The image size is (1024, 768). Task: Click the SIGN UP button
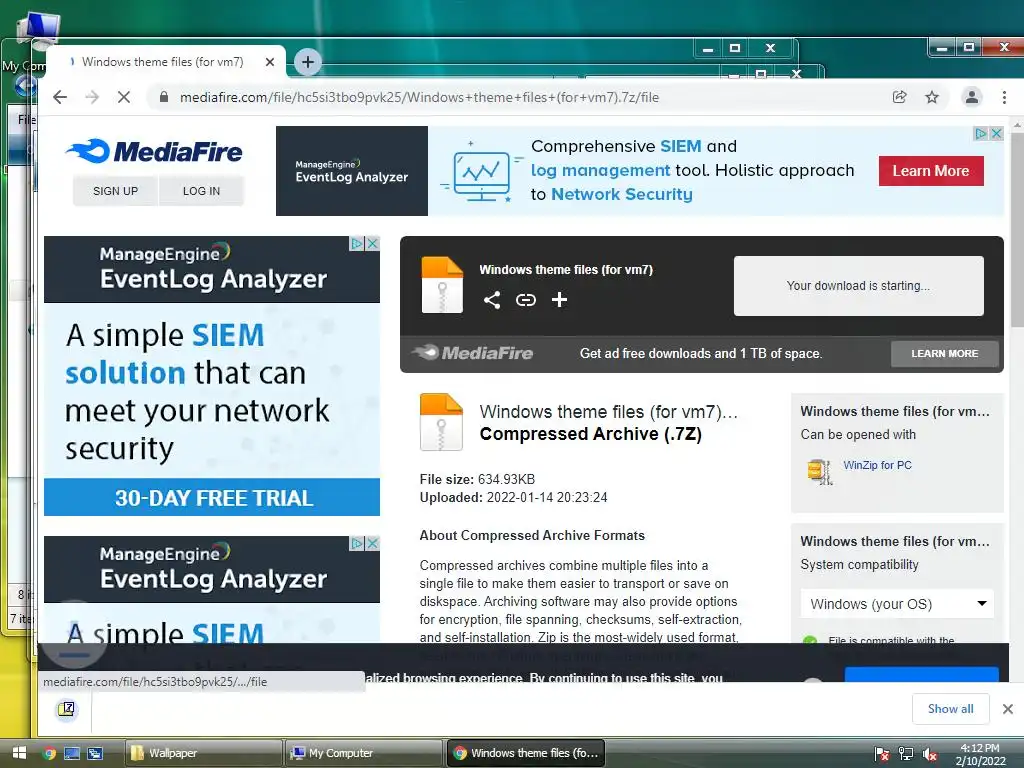116,191
